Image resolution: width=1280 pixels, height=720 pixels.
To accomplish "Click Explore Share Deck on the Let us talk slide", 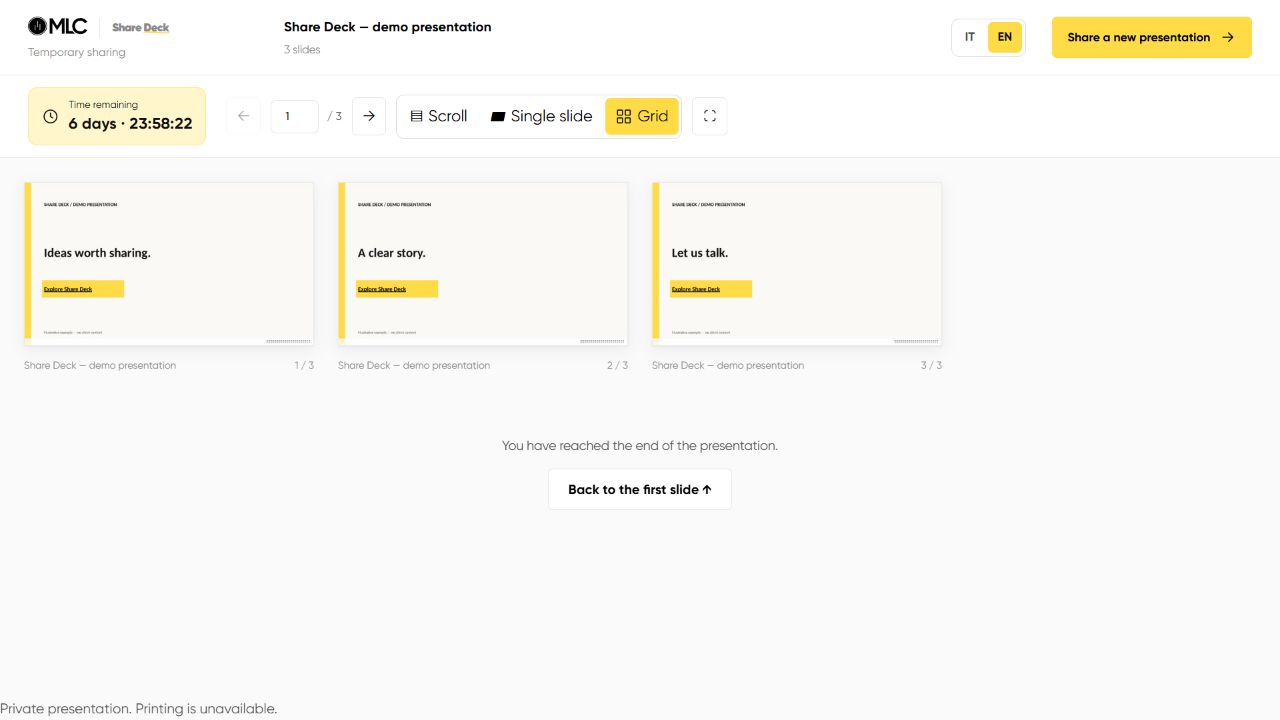I will pos(711,289).
